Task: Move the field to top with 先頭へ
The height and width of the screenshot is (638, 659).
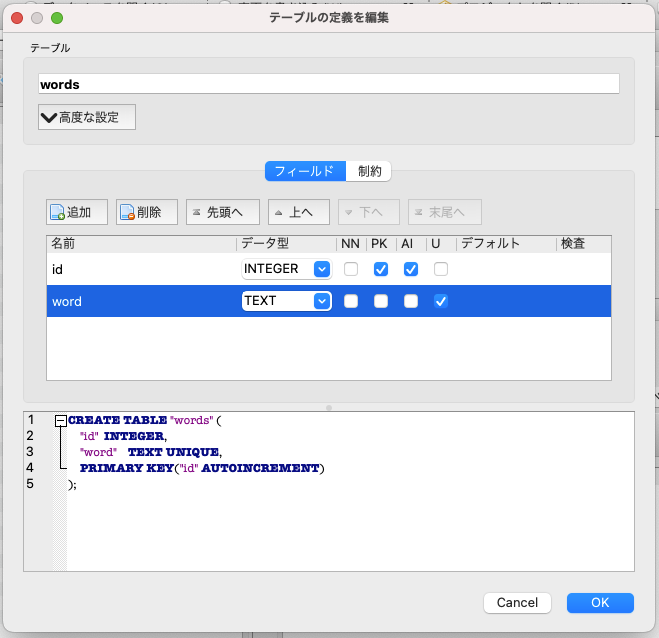Action: [223, 212]
